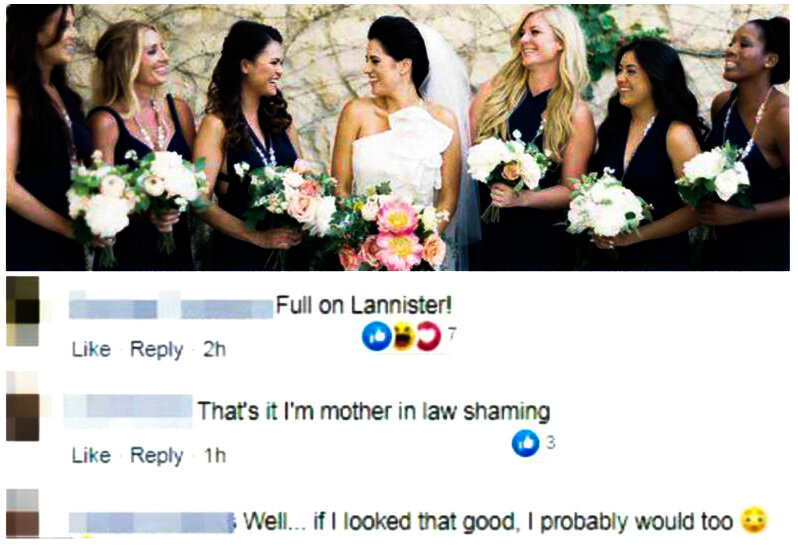Viewport: 798px width, 545px height.
Task: Click the yellow laughing reaction emoji
Action: pyautogui.click(x=403, y=336)
